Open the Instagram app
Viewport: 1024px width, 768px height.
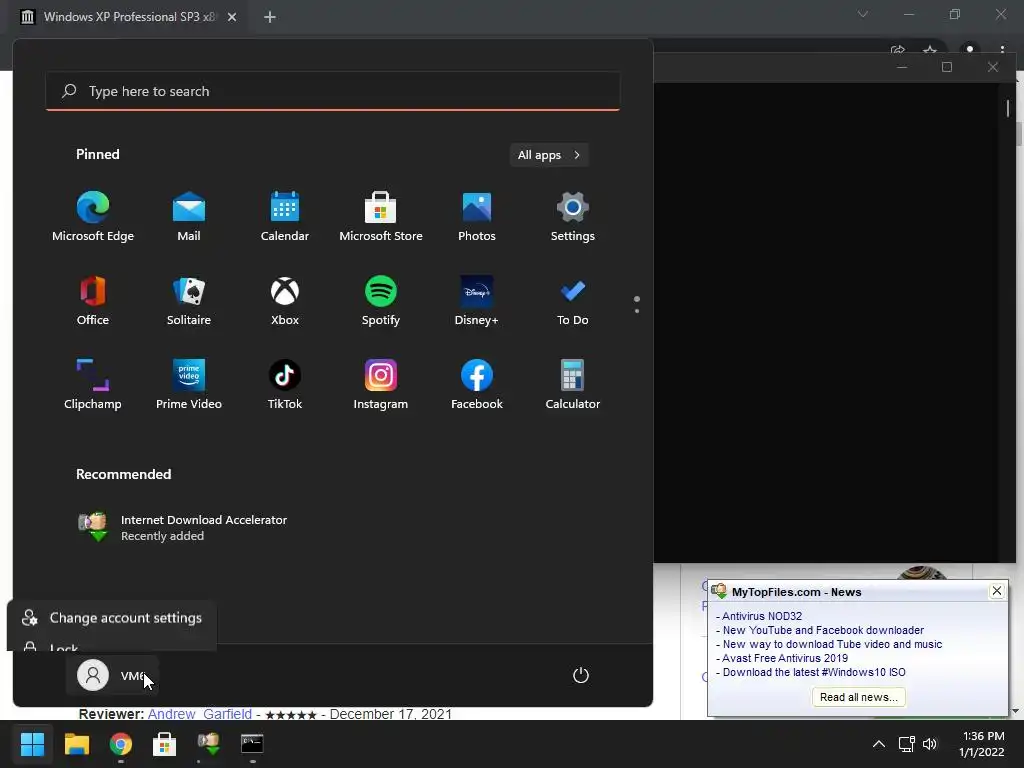[381, 385]
